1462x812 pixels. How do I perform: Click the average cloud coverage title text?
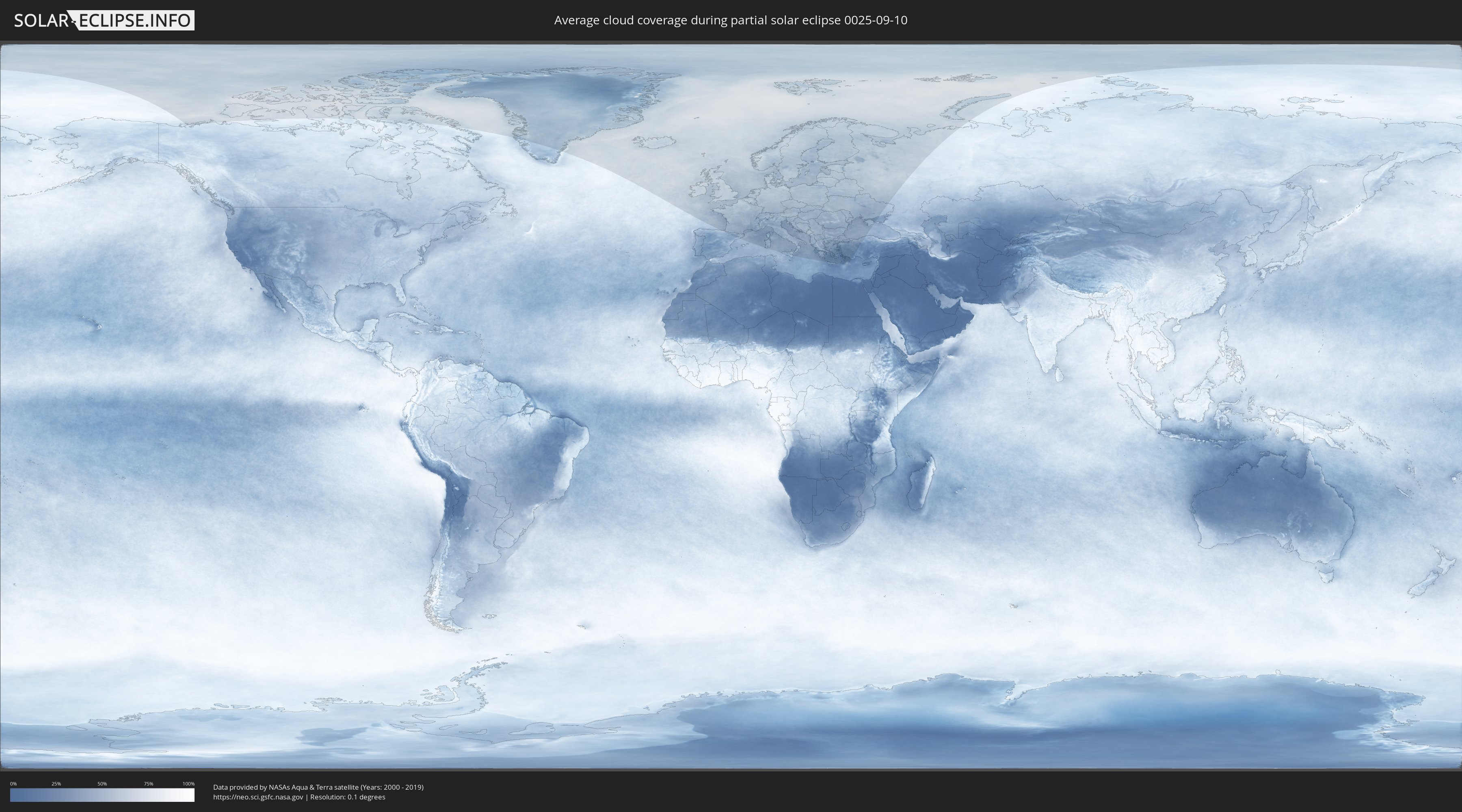point(731,20)
